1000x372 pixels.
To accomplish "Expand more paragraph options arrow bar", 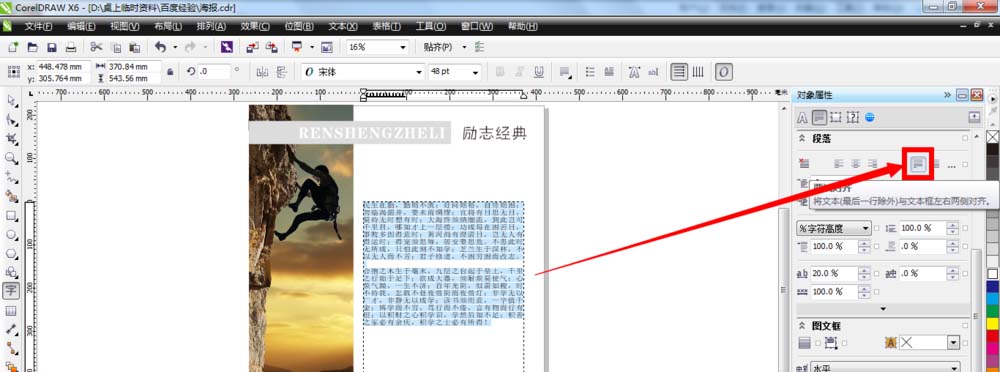I will 883,309.
